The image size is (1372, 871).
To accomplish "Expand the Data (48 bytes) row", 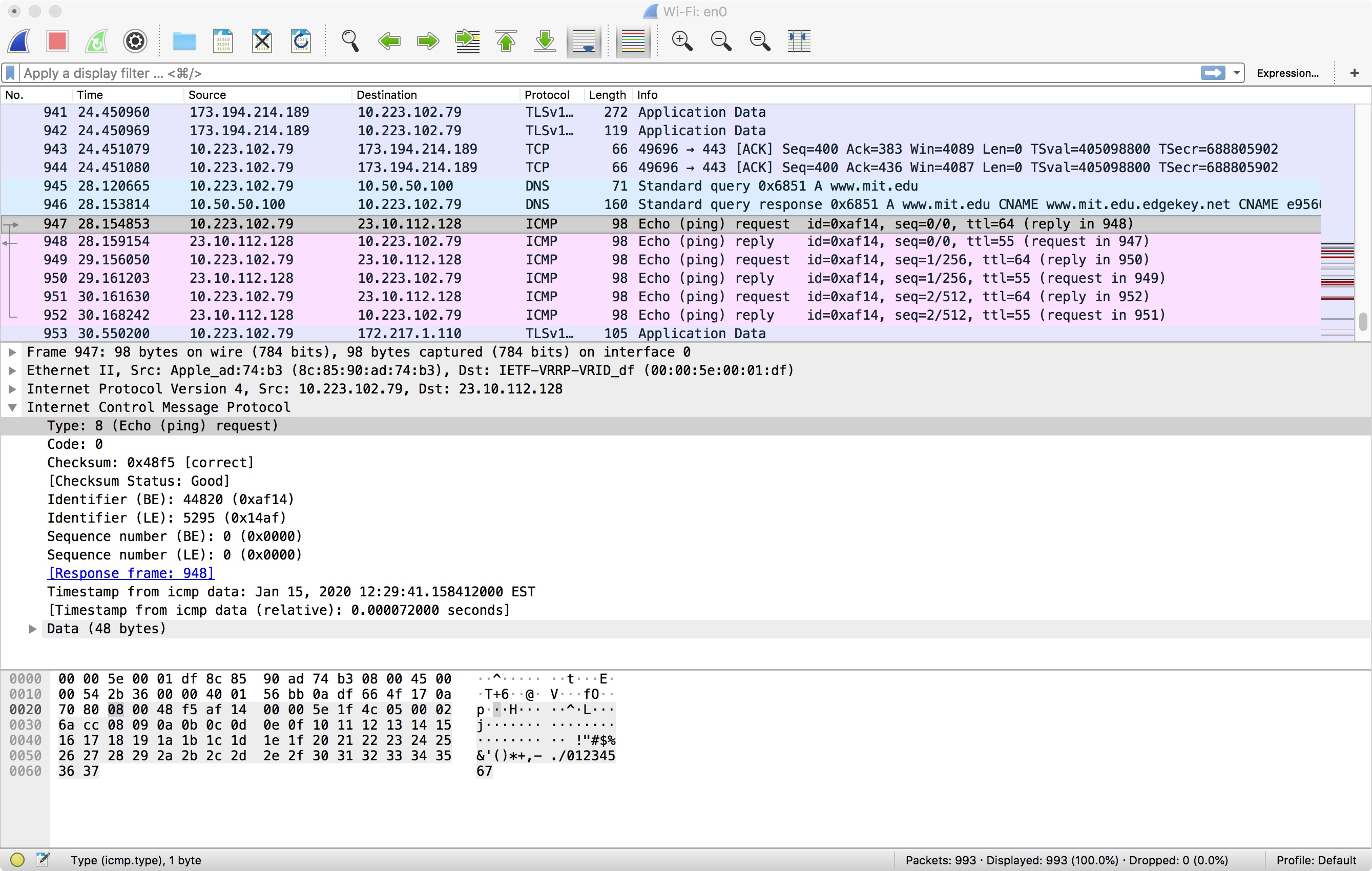I will [x=32, y=629].
